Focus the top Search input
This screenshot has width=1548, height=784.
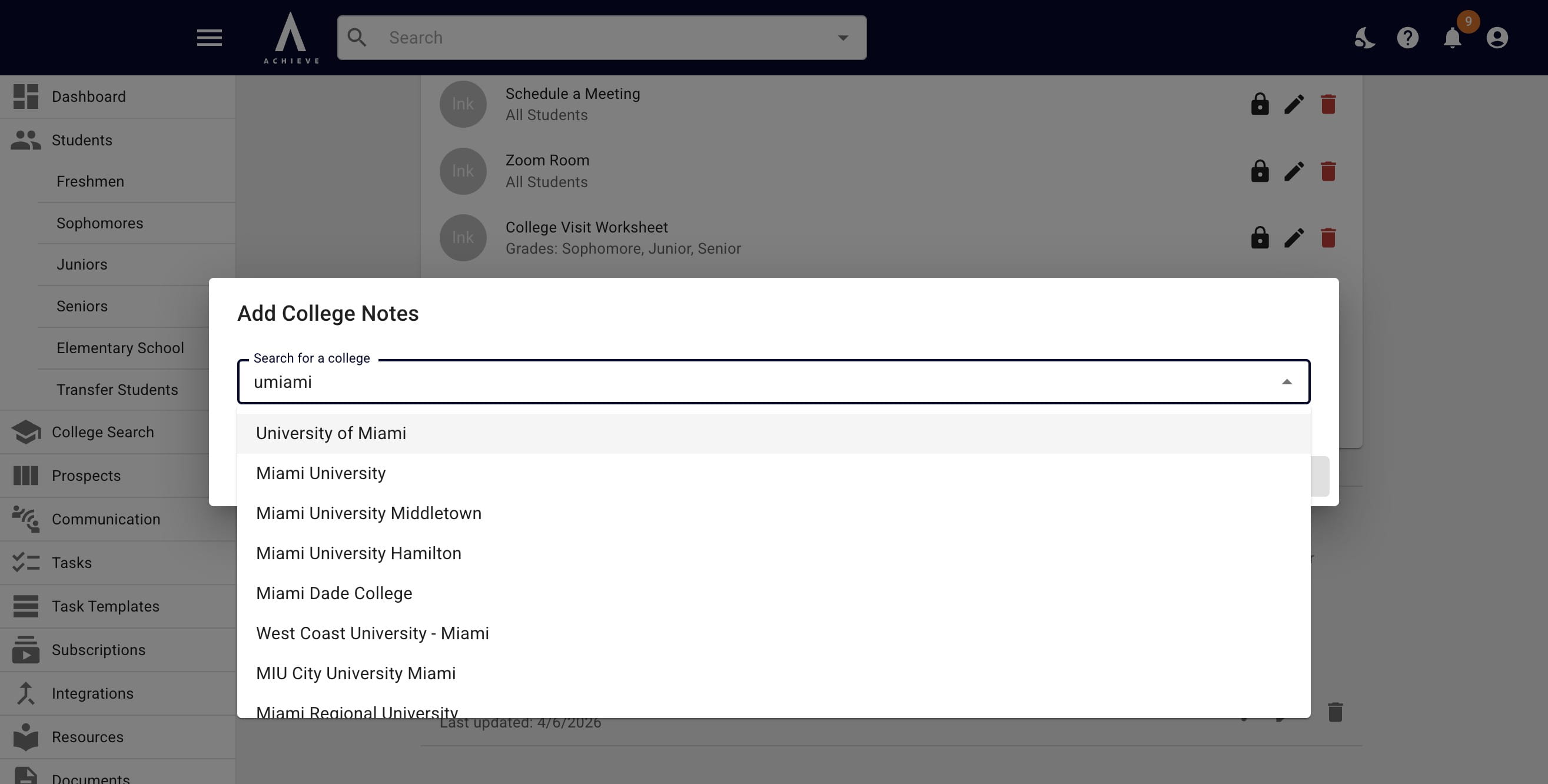602,38
